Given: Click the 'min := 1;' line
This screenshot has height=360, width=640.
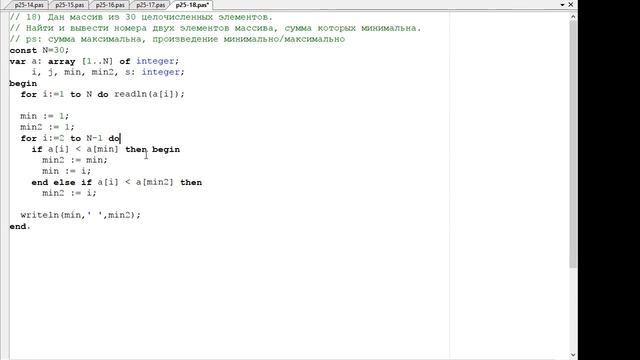Looking at the screenshot, I should (45, 116).
